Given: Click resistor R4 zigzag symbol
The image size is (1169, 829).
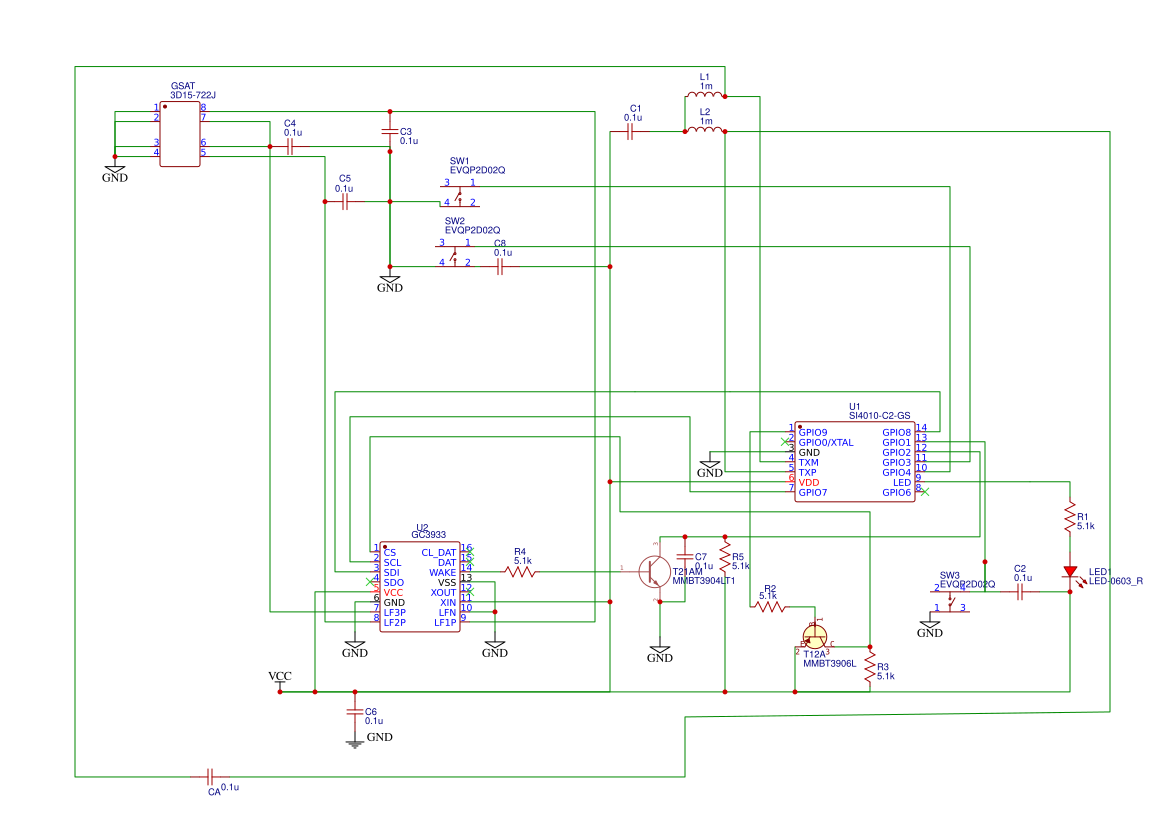Looking at the screenshot, I should [x=520, y=572].
